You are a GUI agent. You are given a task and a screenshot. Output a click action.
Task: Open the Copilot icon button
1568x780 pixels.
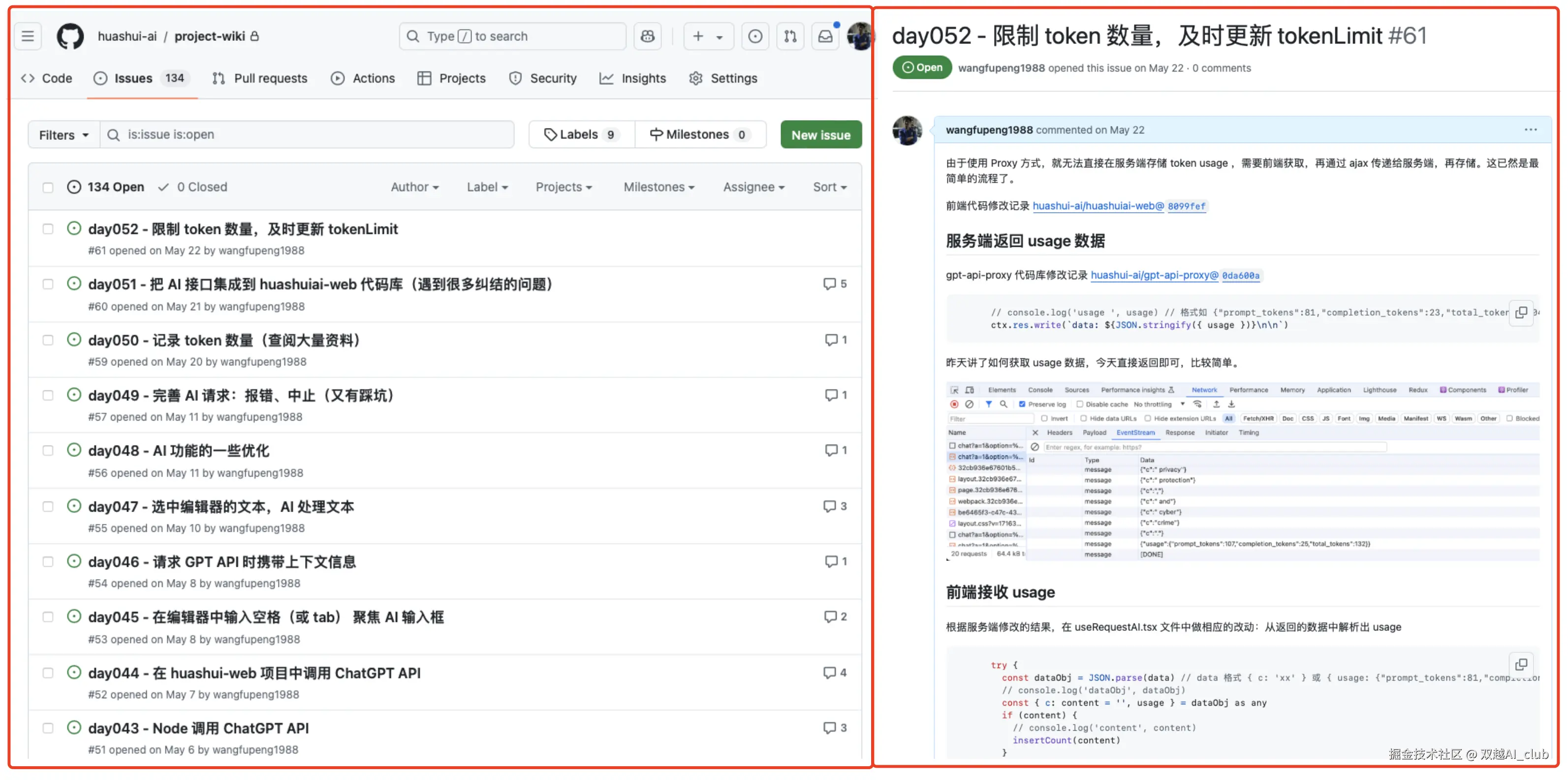647,36
